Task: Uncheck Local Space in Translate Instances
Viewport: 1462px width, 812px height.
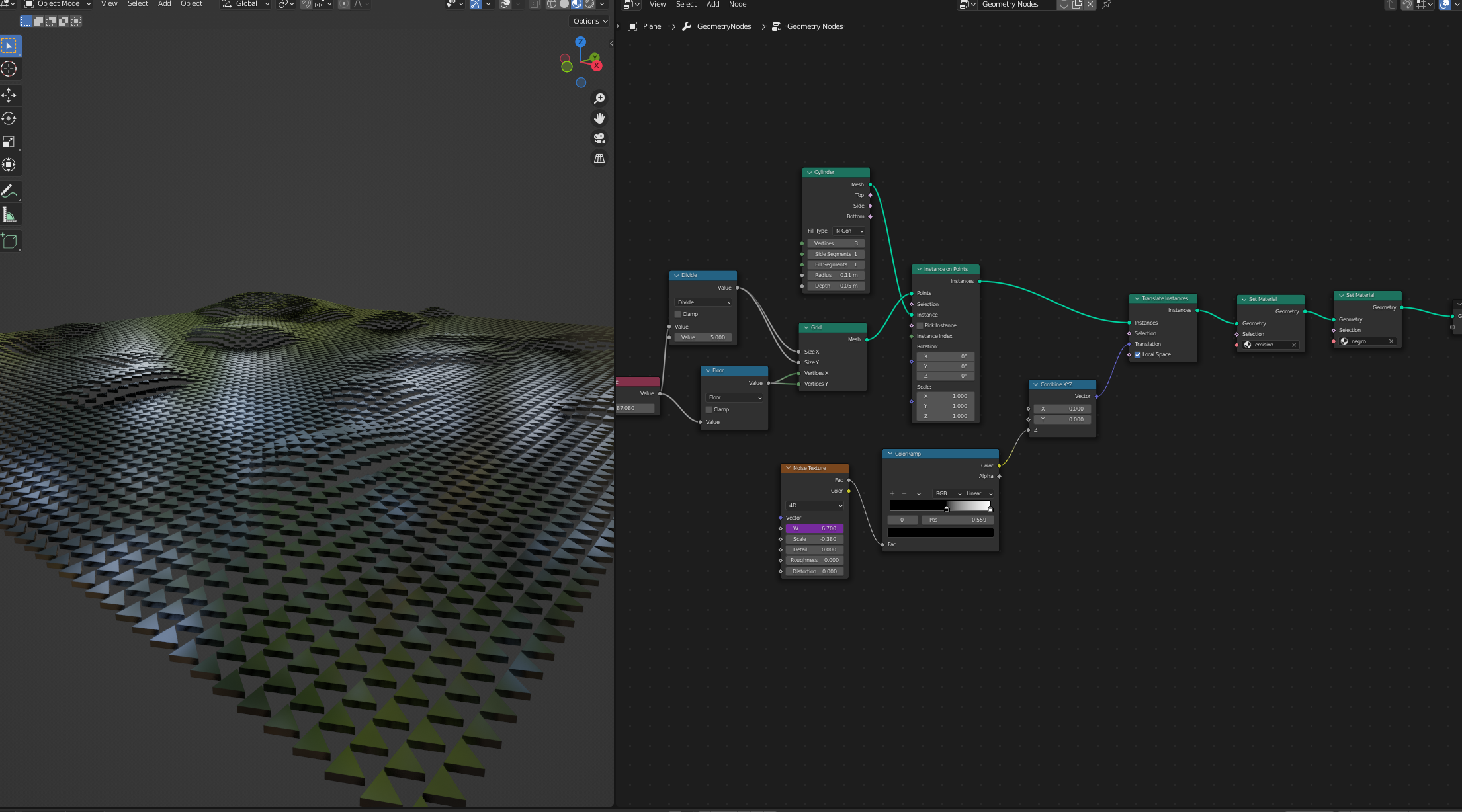Action: point(1138,354)
